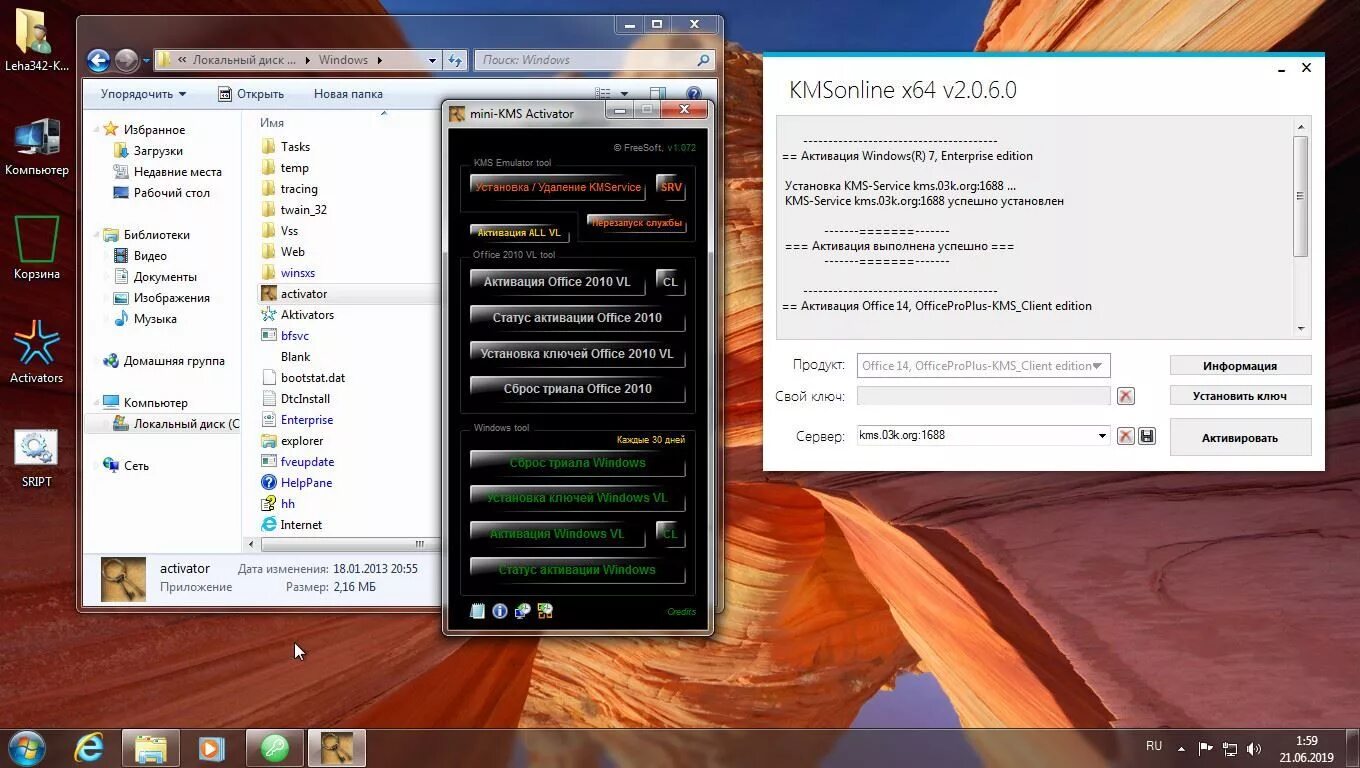This screenshot has height=768, width=1360.
Task: Open the Упорядочить menu in Explorer
Action: [143, 94]
